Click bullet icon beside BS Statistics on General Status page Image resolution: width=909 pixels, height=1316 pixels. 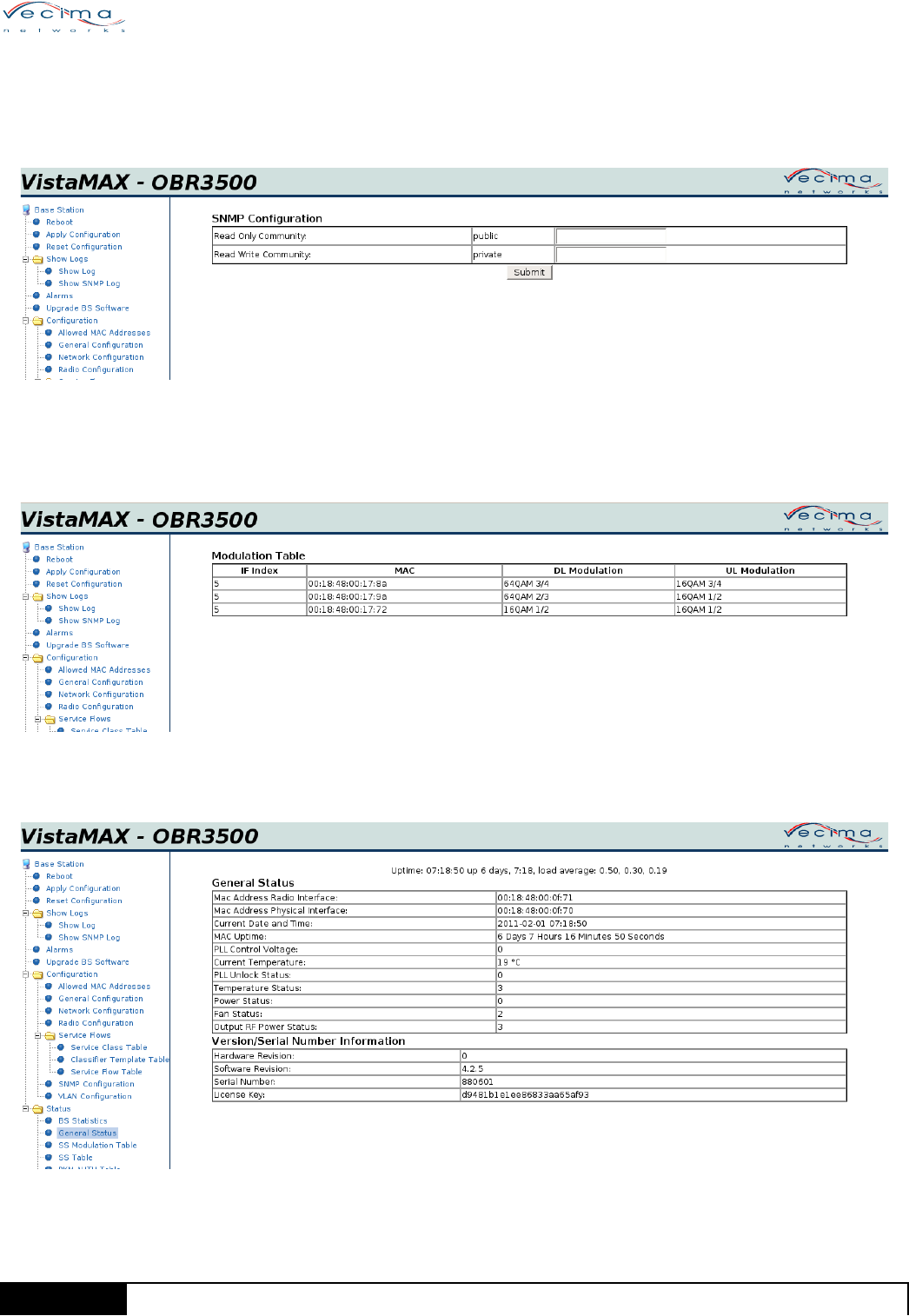click(49, 1120)
